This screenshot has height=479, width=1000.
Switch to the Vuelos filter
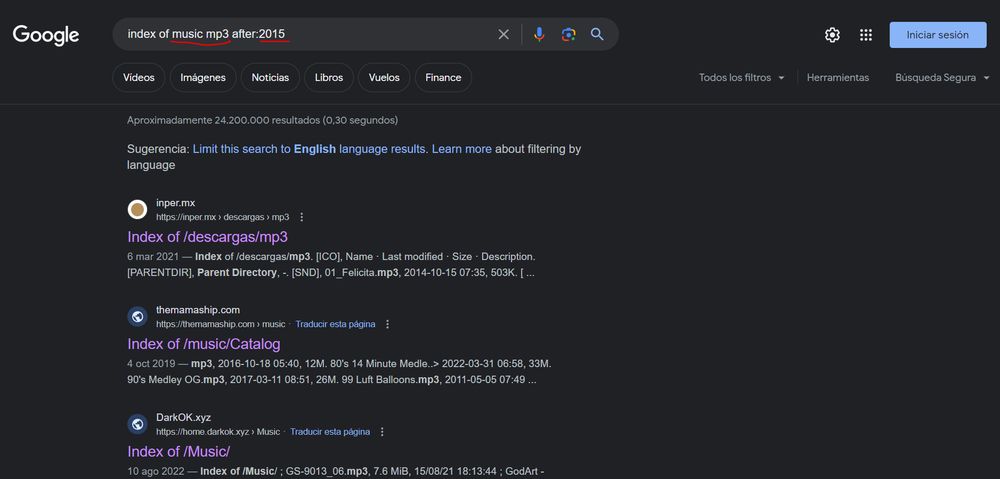(x=384, y=78)
